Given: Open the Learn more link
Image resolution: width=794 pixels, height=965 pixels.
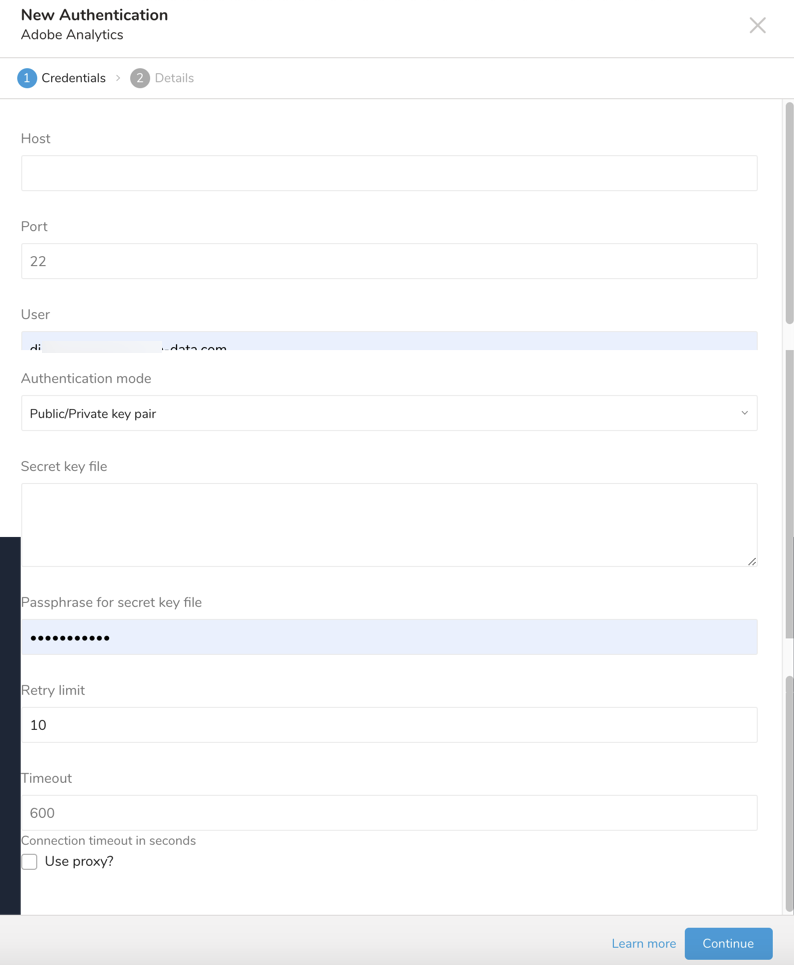Looking at the screenshot, I should (x=643, y=943).
